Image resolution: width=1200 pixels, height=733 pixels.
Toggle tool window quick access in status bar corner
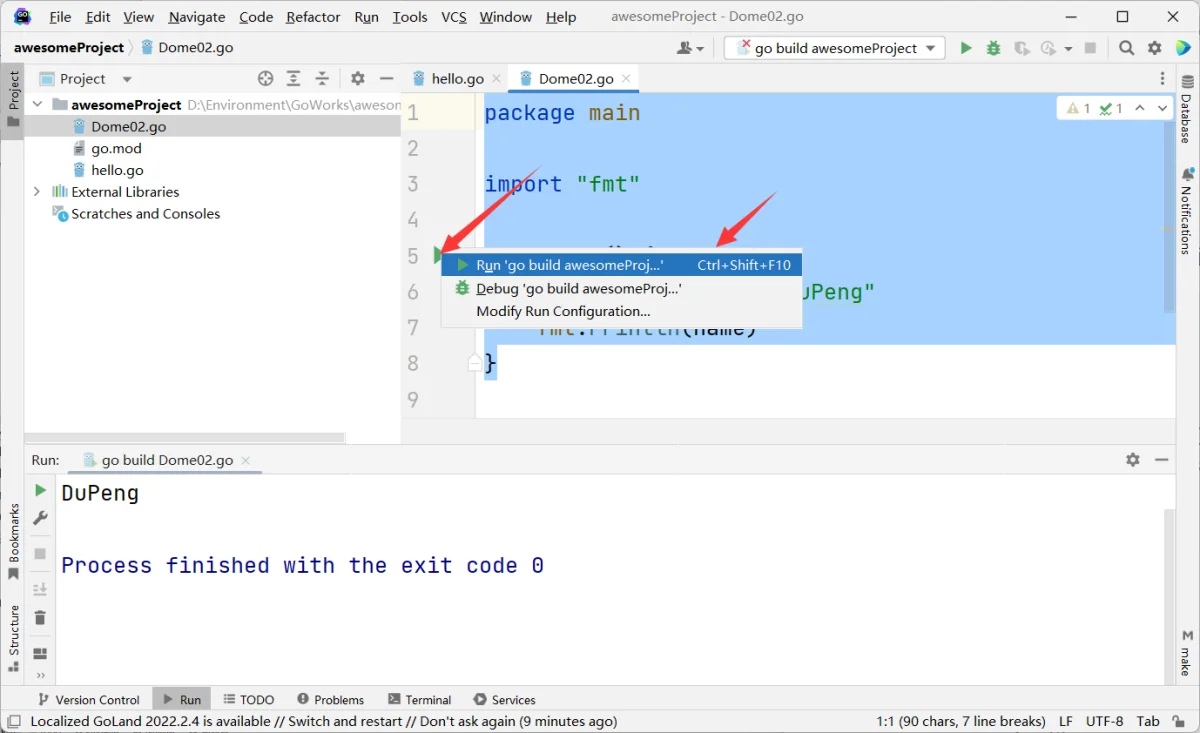pos(13,721)
